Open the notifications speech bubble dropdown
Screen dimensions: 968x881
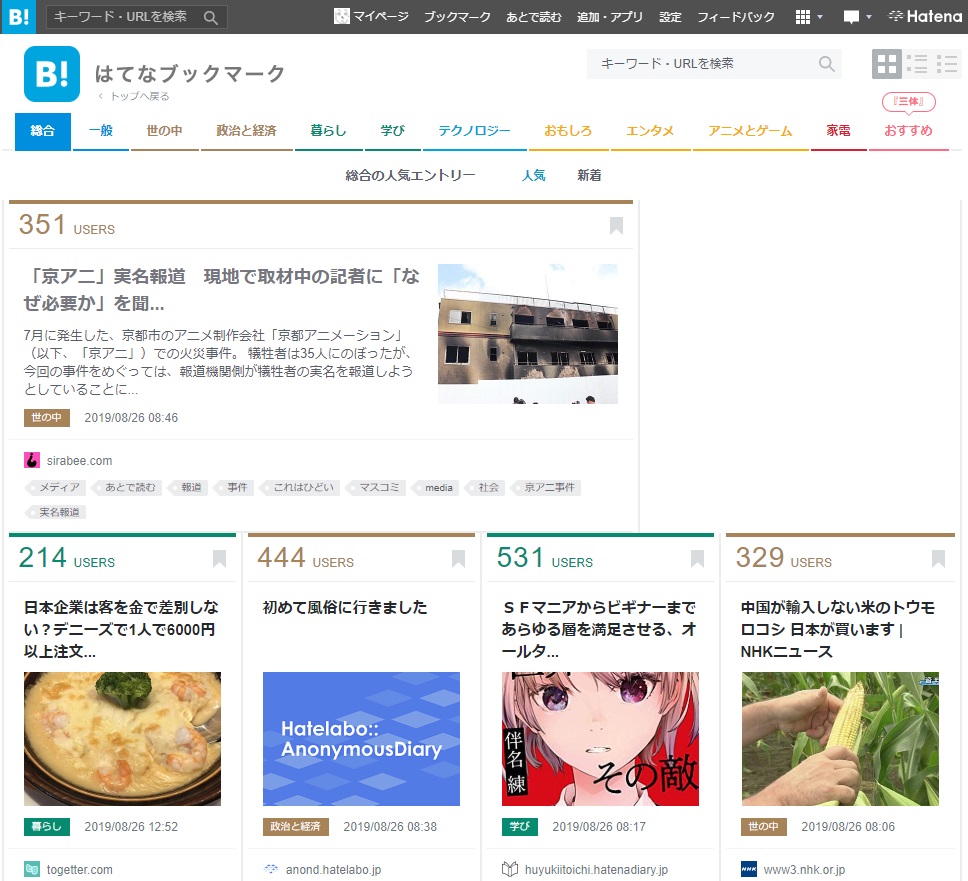pyautogui.click(x=857, y=17)
